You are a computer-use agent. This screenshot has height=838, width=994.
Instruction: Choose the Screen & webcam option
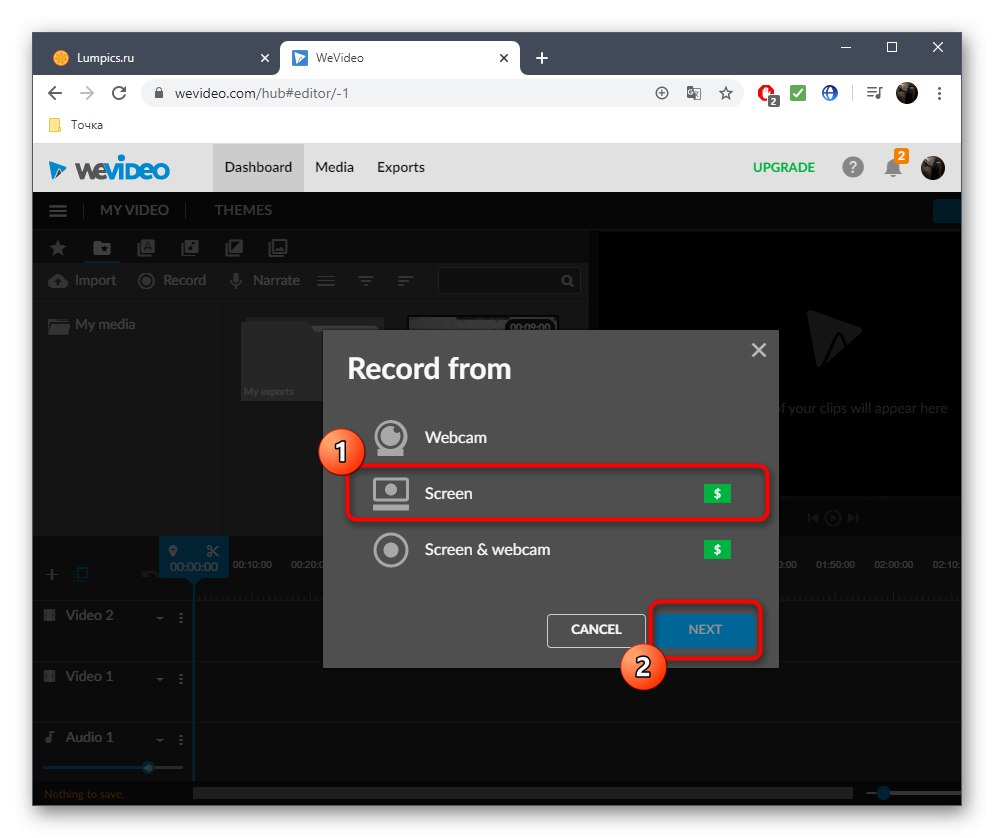(489, 549)
